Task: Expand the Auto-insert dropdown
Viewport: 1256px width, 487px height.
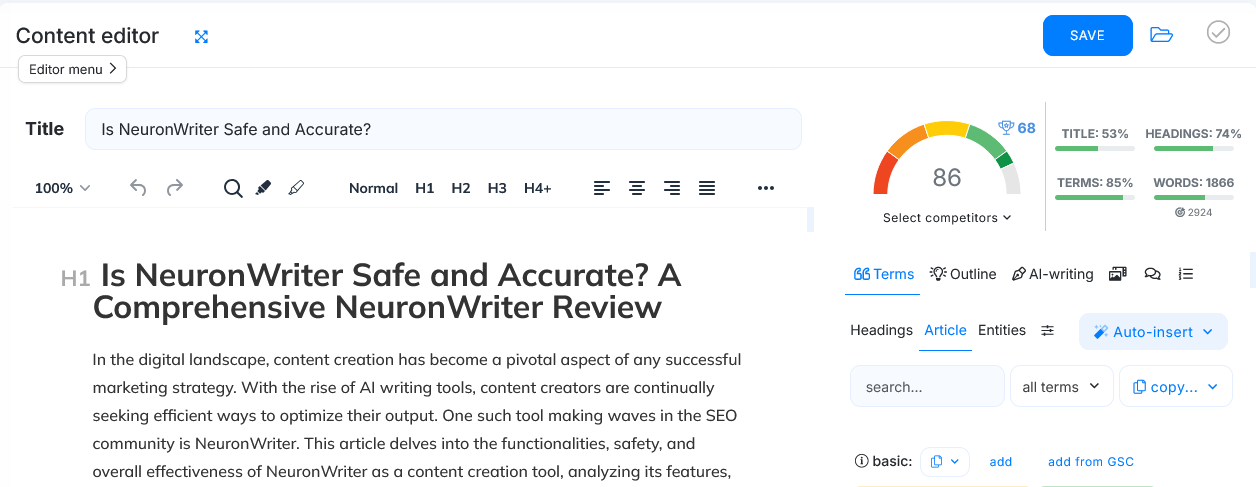Action: [1153, 332]
